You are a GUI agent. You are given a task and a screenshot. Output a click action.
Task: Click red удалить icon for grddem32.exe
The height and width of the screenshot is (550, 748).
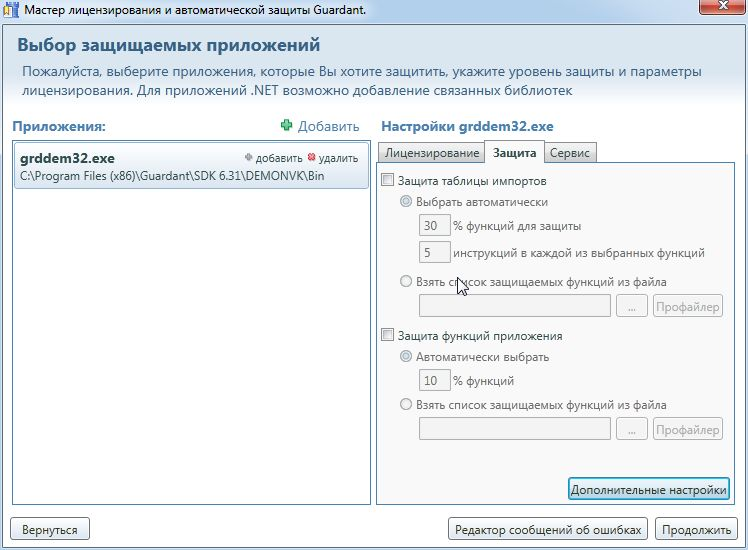(x=312, y=158)
